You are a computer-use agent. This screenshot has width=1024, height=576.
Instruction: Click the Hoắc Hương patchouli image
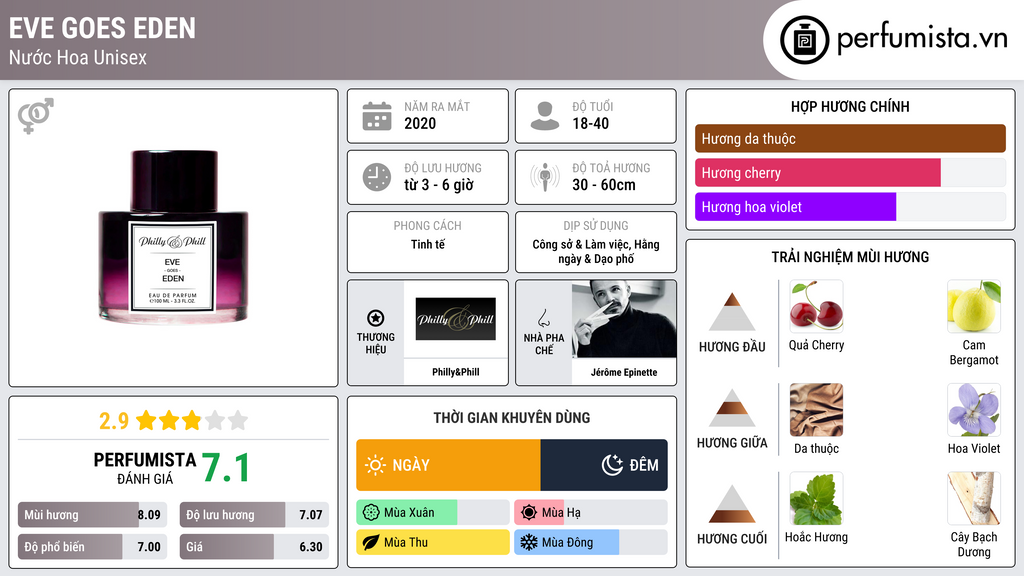pyautogui.click(x=816, y=498)
